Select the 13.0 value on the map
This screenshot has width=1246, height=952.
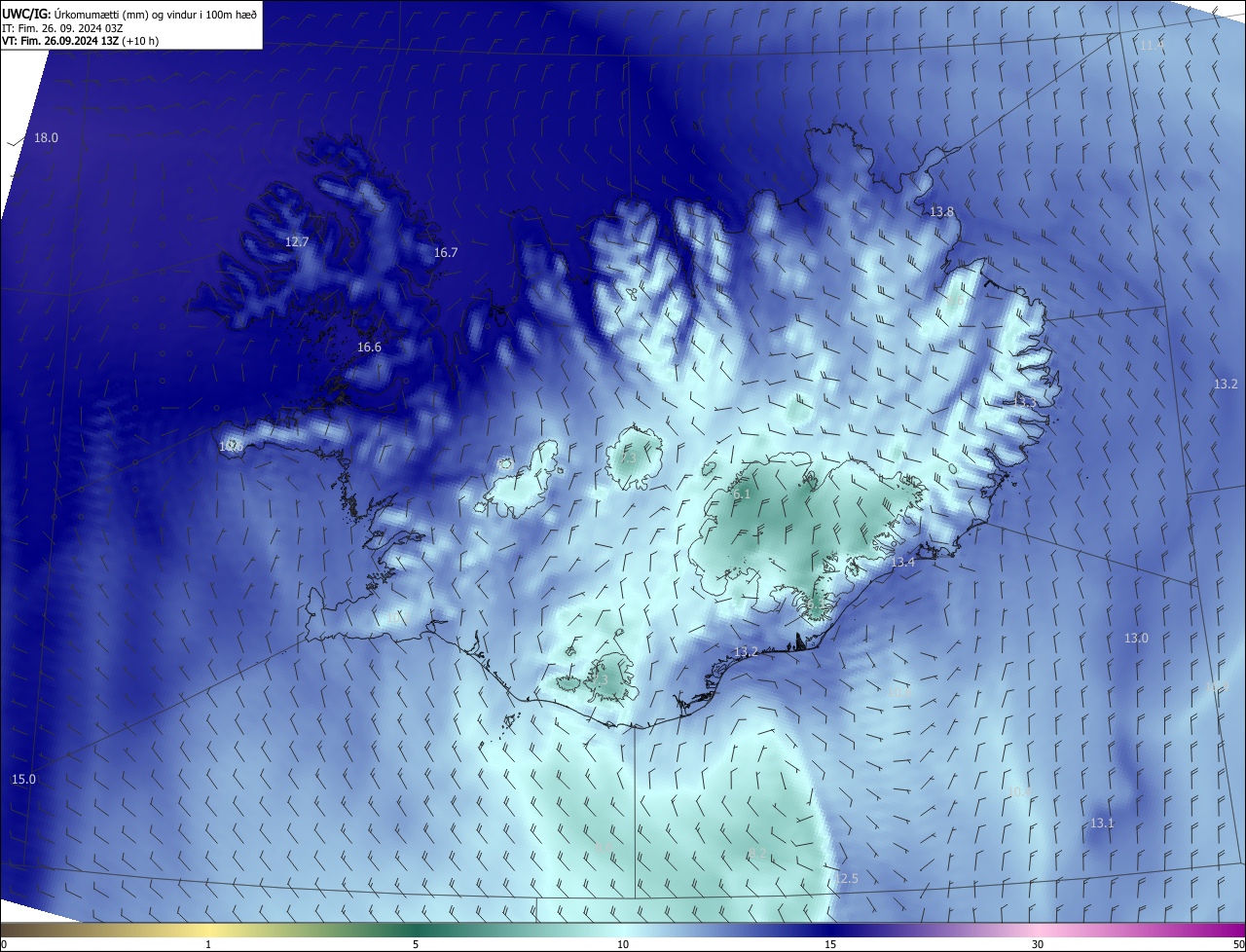click(1136, 639)
